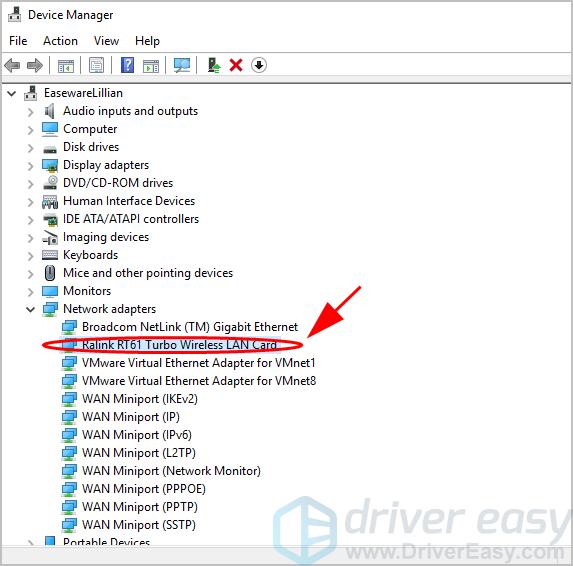The width and height of the screenshot is (573, 566).
Task: Click the Keyboards label
Action: pyautogui.click(x=91, y=255)
